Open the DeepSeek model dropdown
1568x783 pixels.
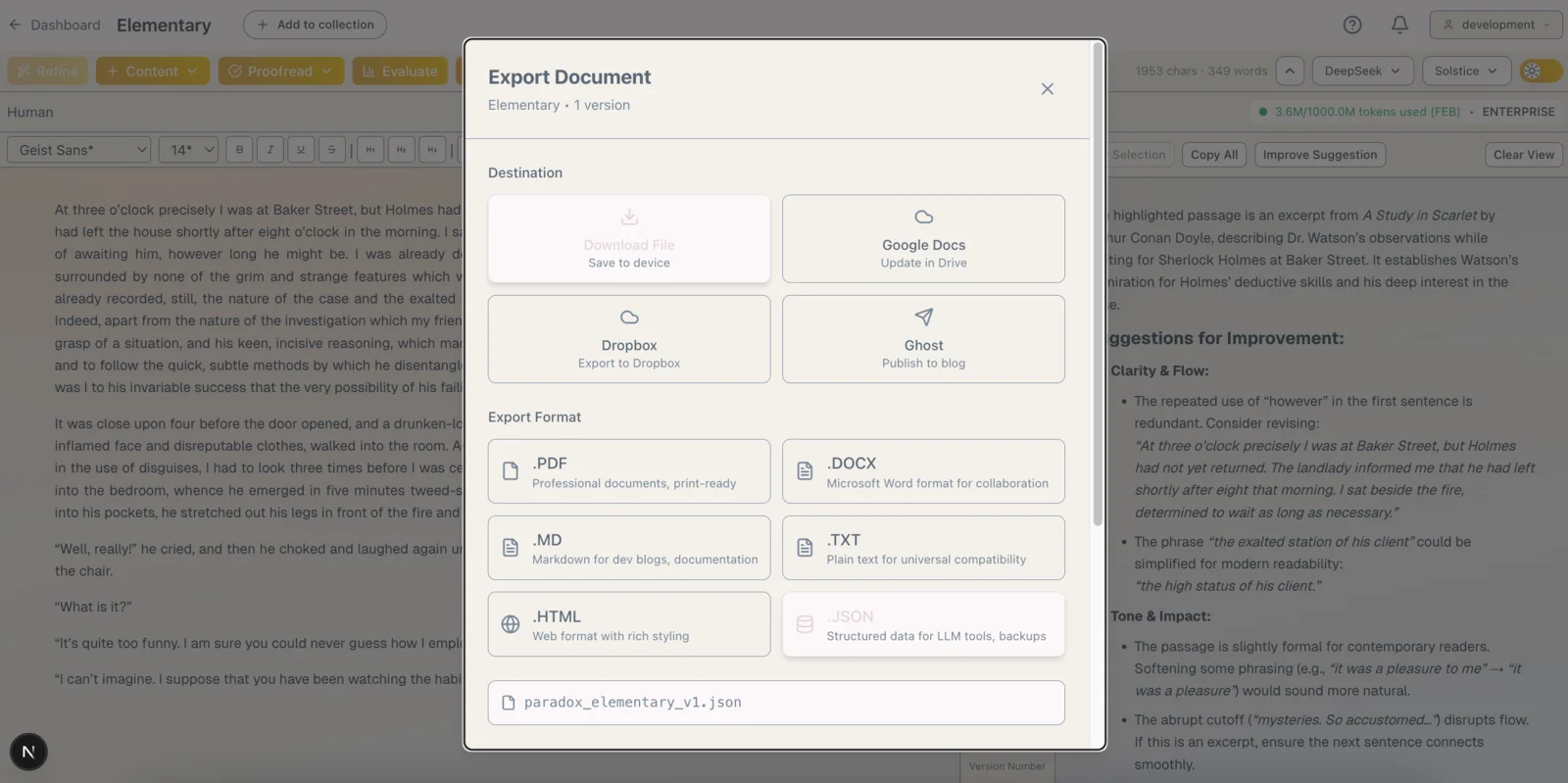[x=1362, y=71]
